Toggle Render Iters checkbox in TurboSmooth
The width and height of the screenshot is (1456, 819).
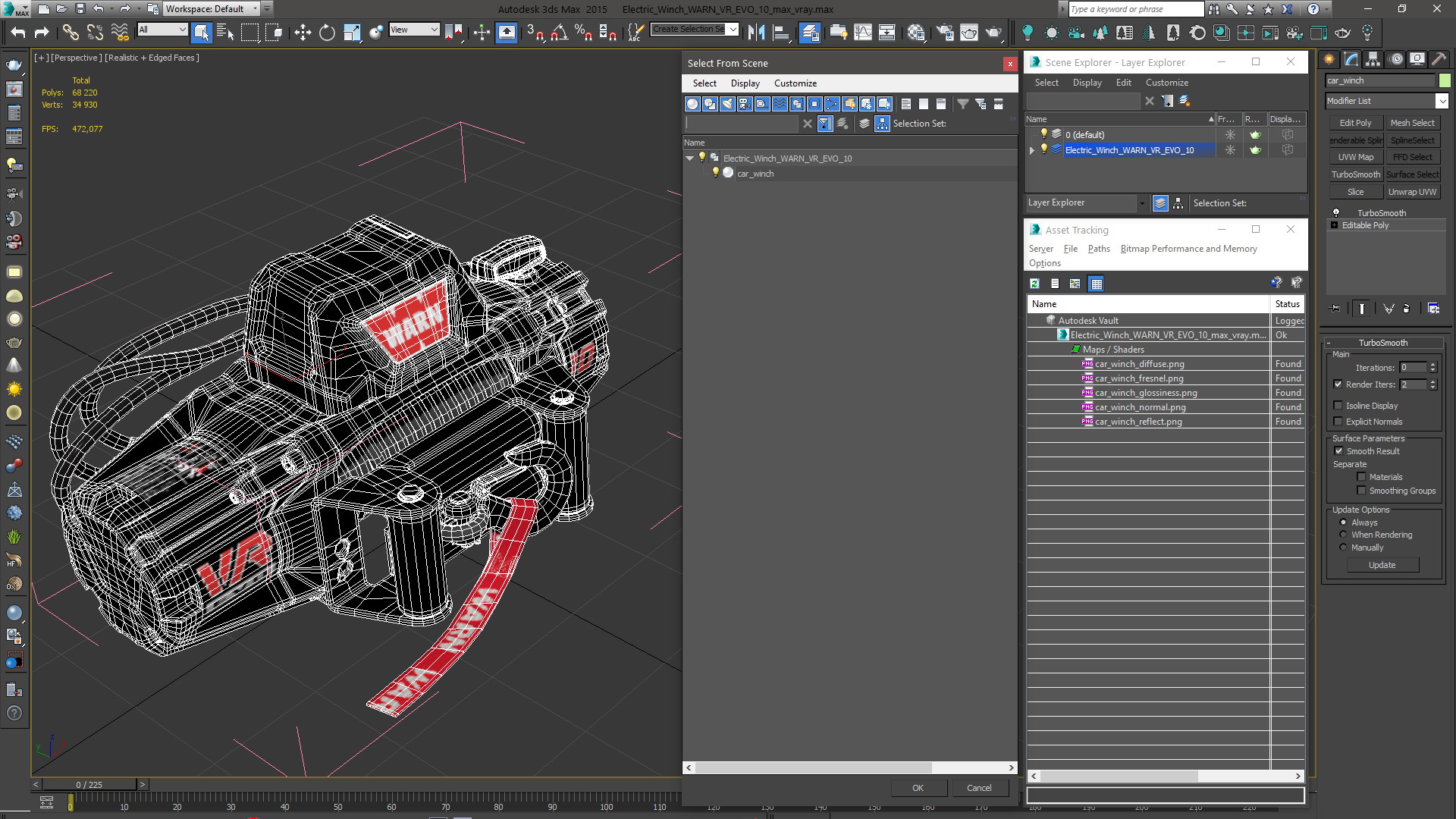click(1338, 384)
